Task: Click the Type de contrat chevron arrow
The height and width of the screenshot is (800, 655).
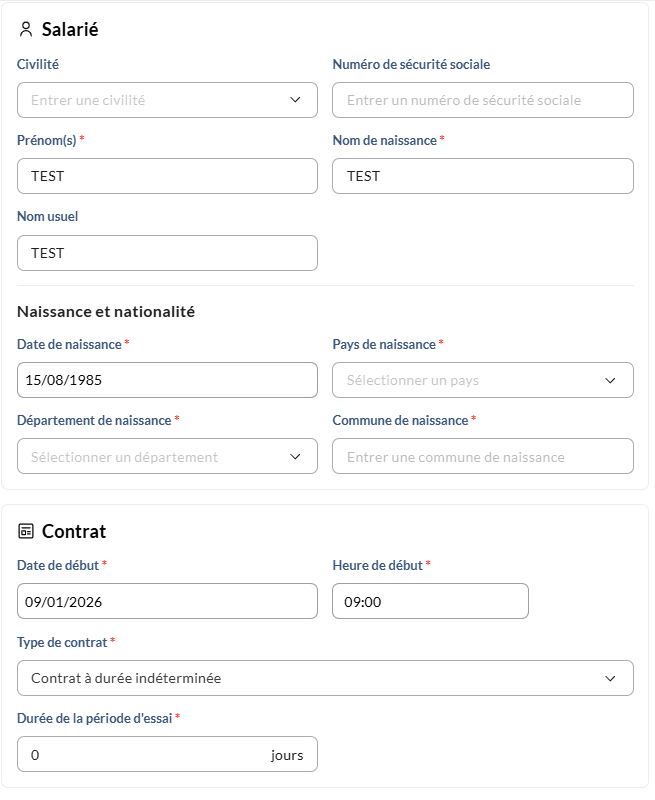Action: click(611, 678)
